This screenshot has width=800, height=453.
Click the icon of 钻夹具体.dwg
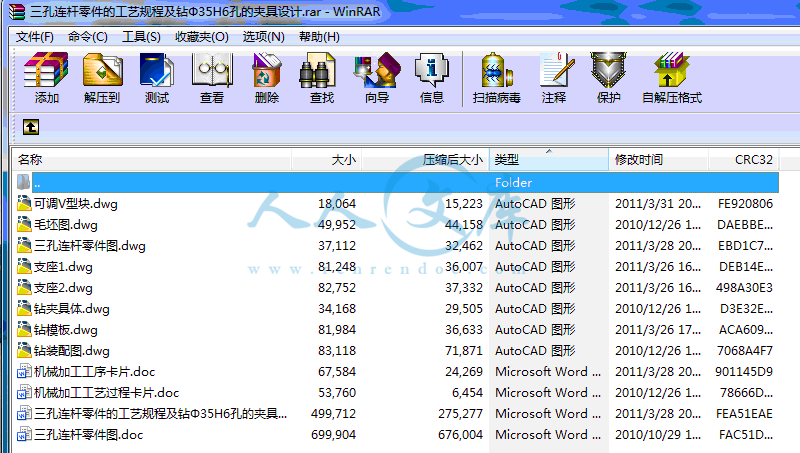24,308
